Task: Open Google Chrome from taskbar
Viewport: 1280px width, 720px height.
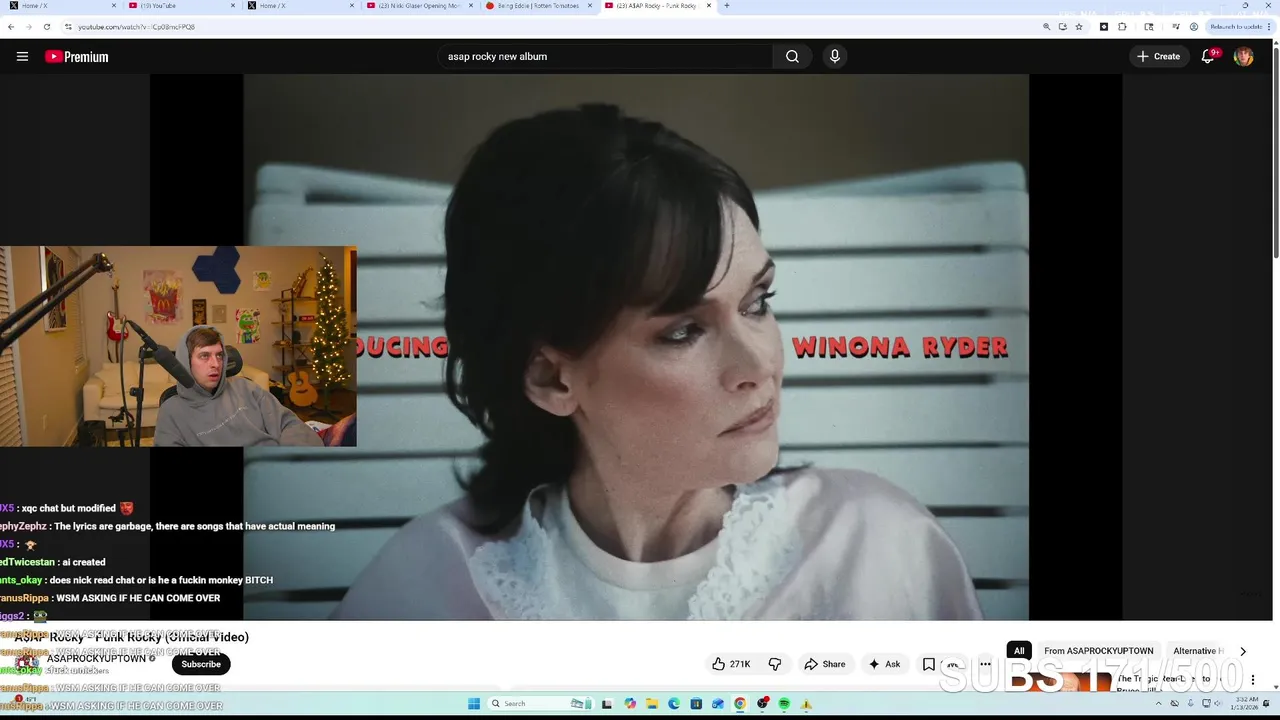Action: tap(740, 704)
